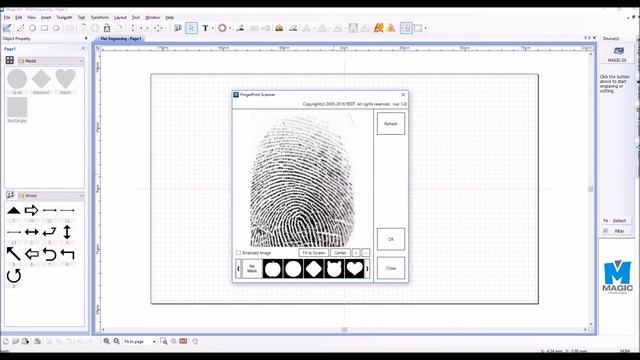
Task: Click the outlined left arrow shape
Action: [x=31, y=254]
